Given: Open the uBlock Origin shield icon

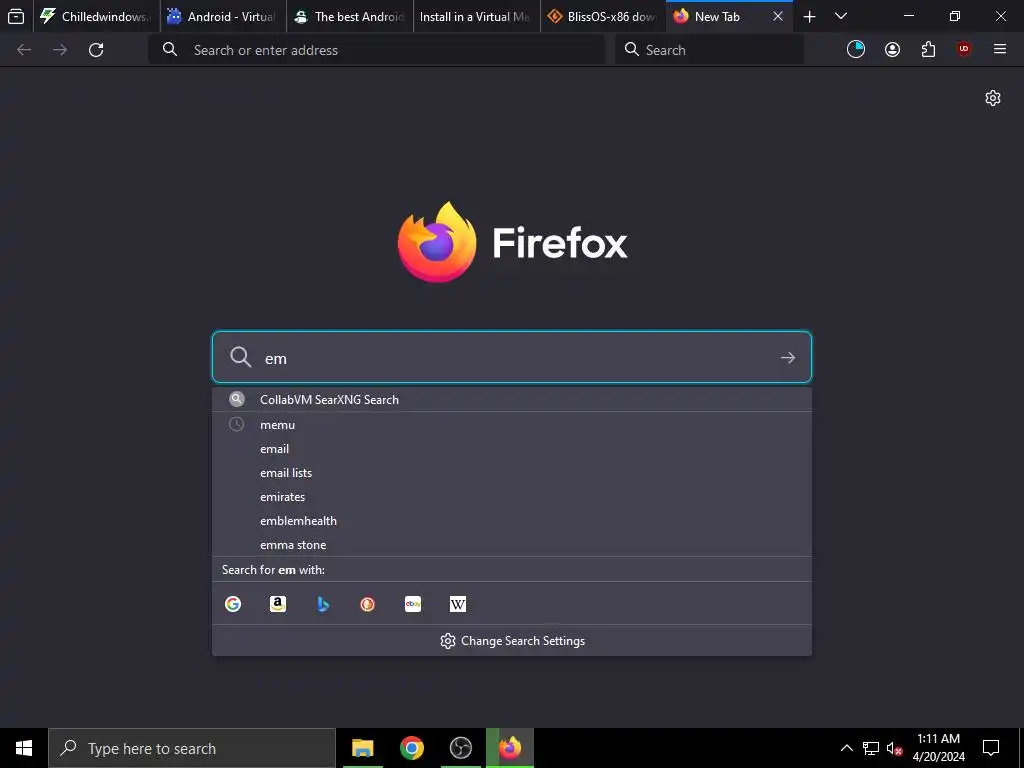Looking at the screenshot, I should click(964, 50).
